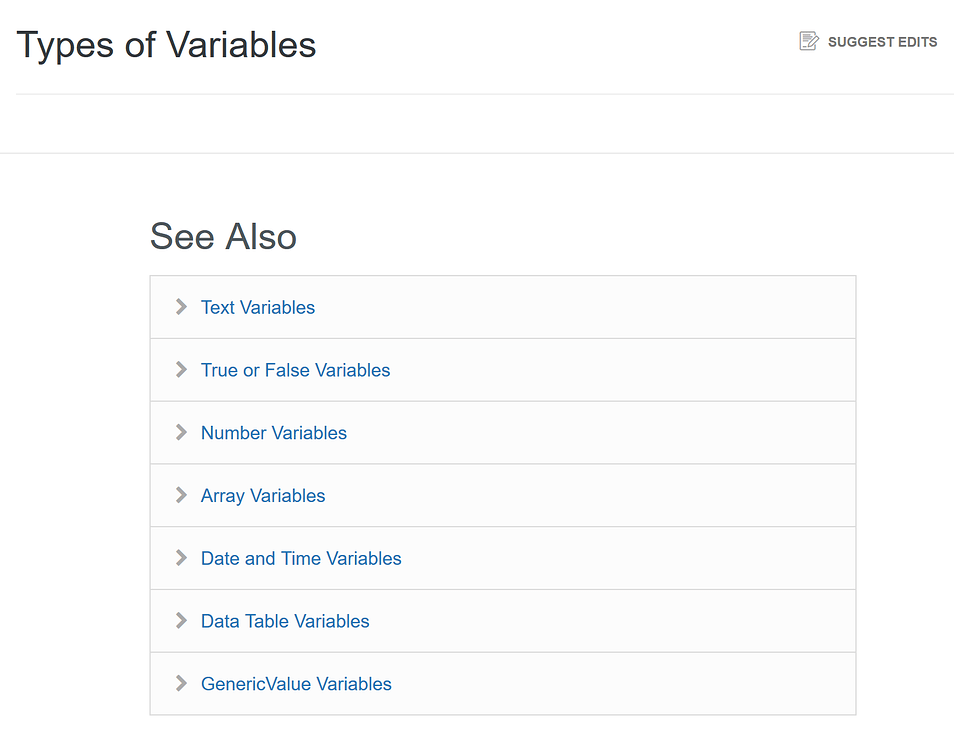
Task: Click SUGGEST EDITS at the top right
Action: pos(882,42)
